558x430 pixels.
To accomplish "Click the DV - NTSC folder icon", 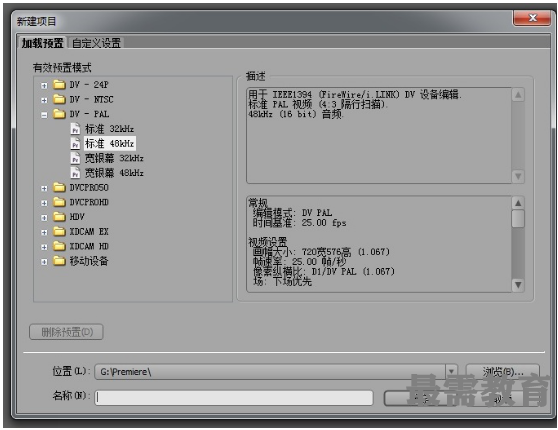I will (59, 99).
